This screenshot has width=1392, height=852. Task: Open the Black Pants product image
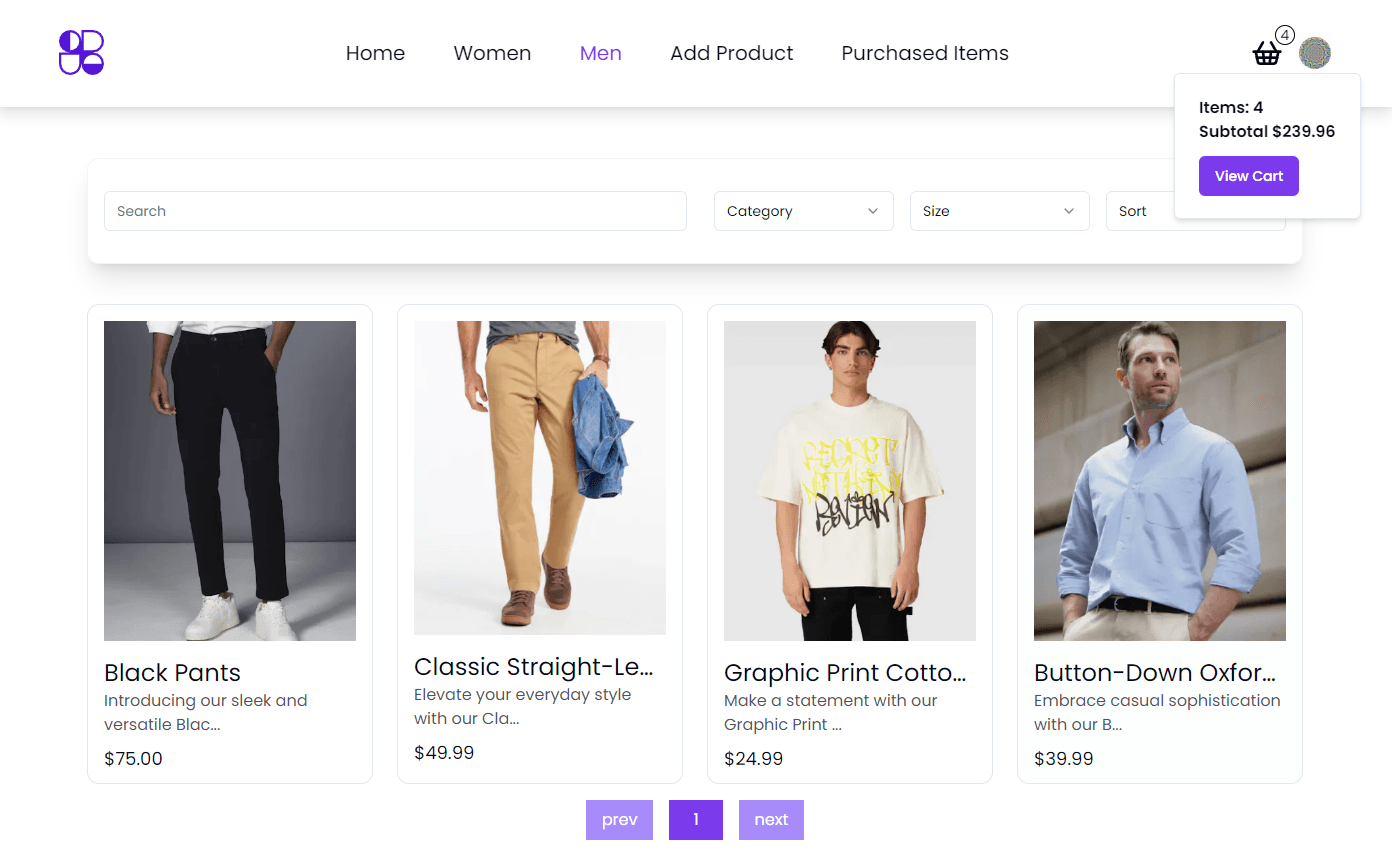pos(230,481)
